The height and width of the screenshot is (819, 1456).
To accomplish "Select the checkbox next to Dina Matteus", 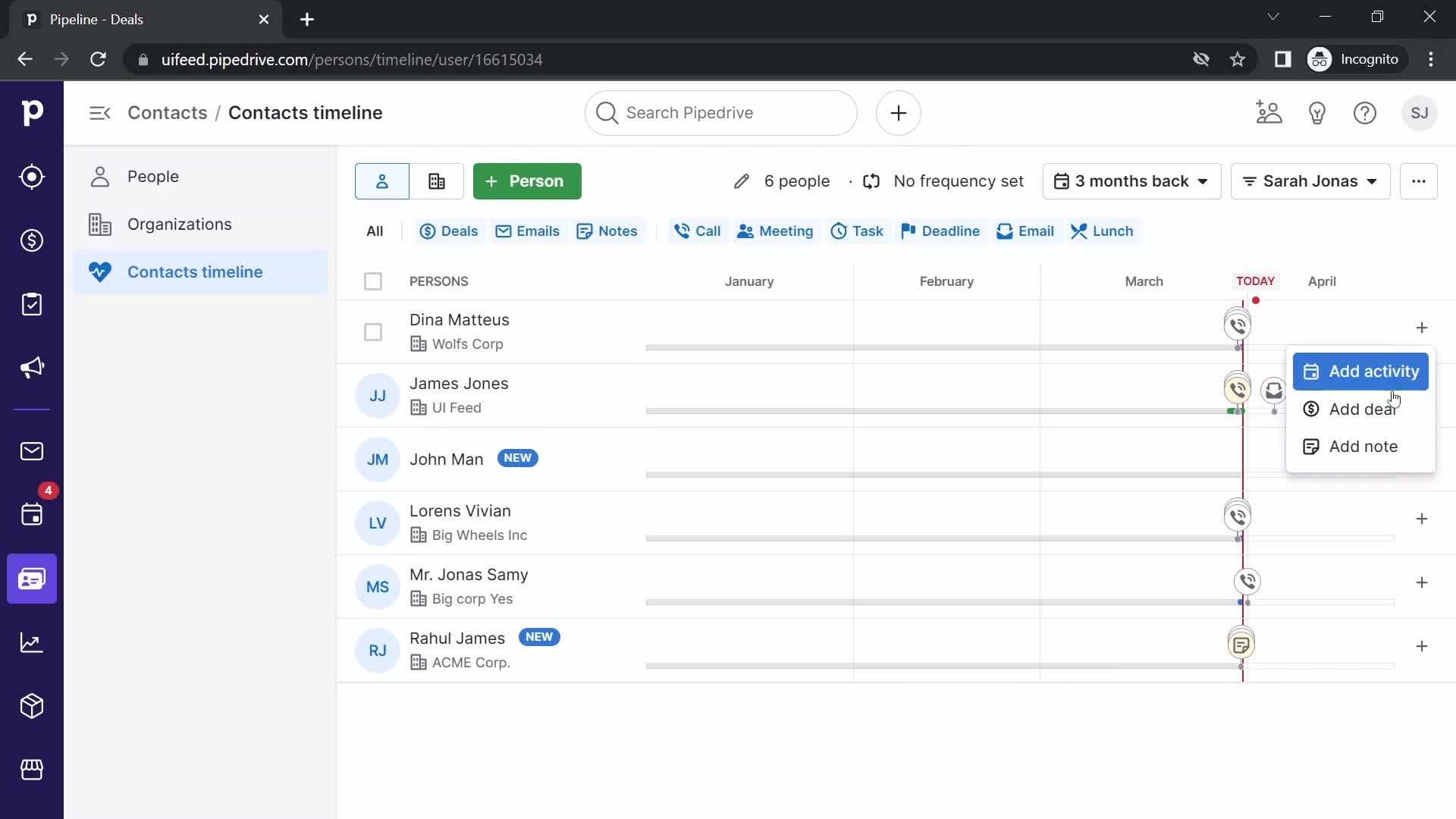I will [373, 331].
